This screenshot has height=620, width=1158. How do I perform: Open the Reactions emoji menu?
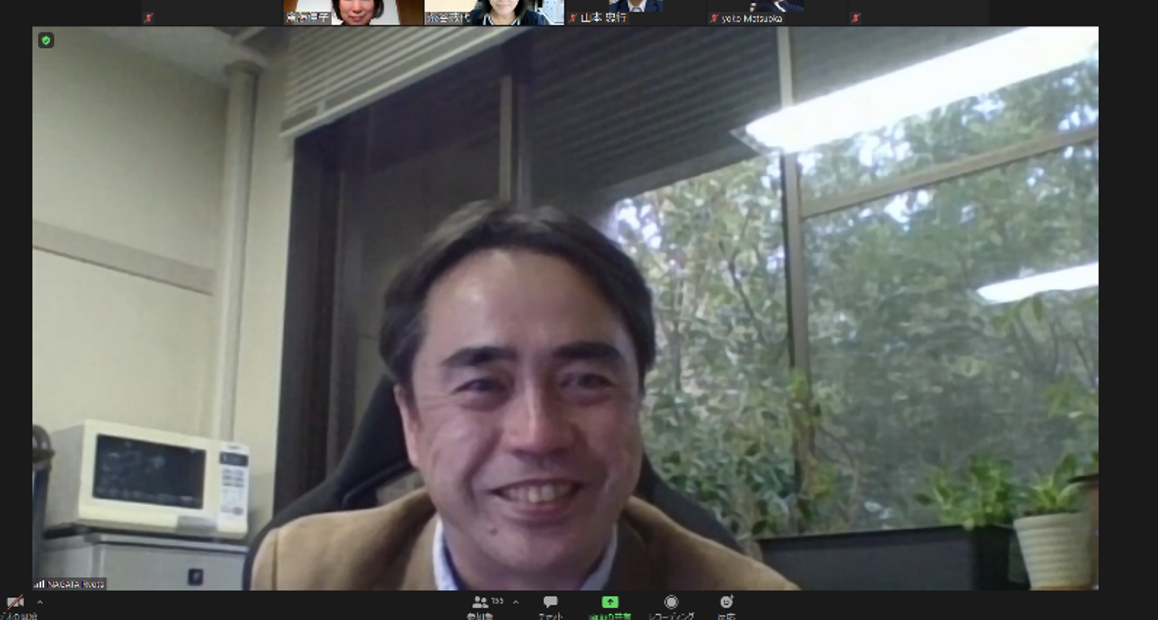coord(727,602)
